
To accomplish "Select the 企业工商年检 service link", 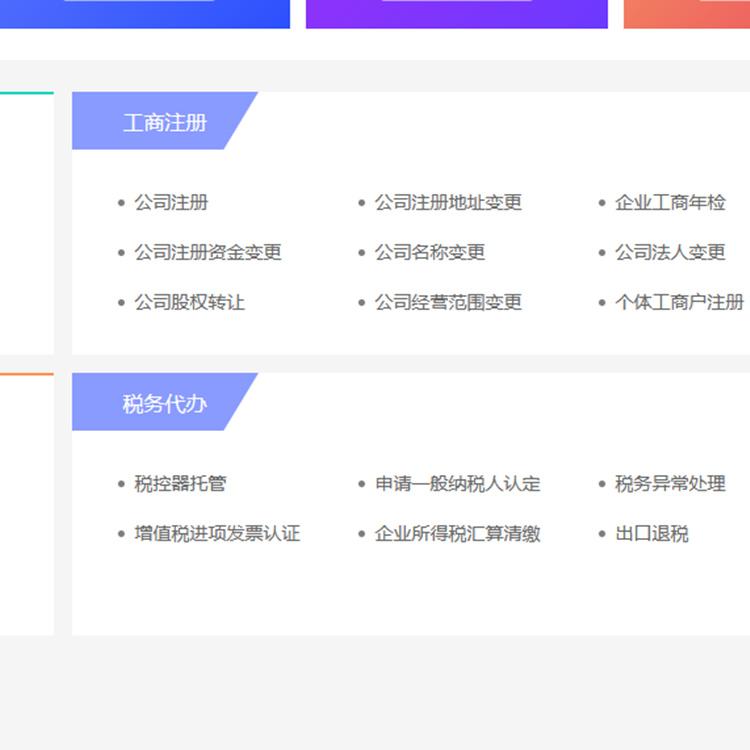I will coord(670,203).
